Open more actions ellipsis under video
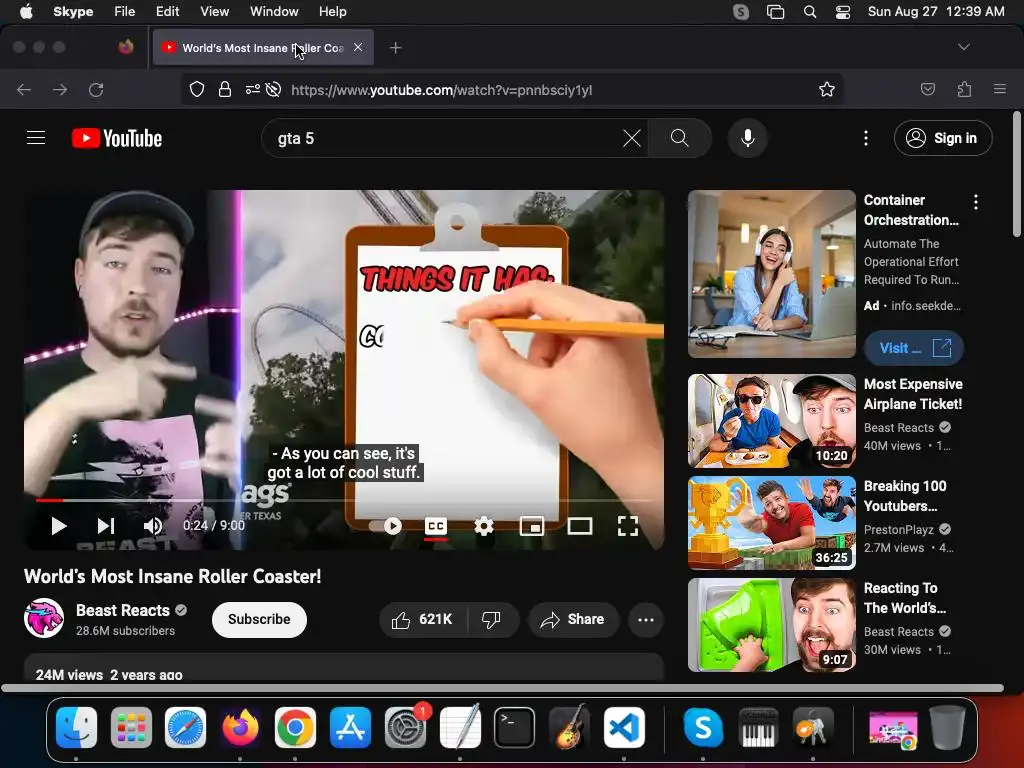The image size is (1024, 768). coord(646,620)
